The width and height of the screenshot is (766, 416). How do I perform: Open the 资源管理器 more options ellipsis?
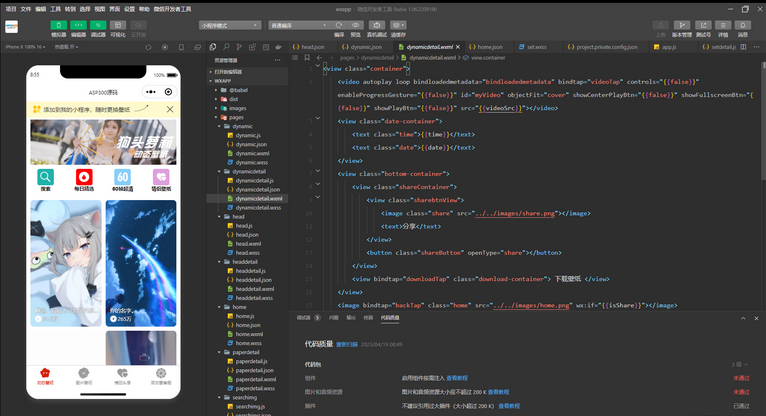(x=277, y=60)
